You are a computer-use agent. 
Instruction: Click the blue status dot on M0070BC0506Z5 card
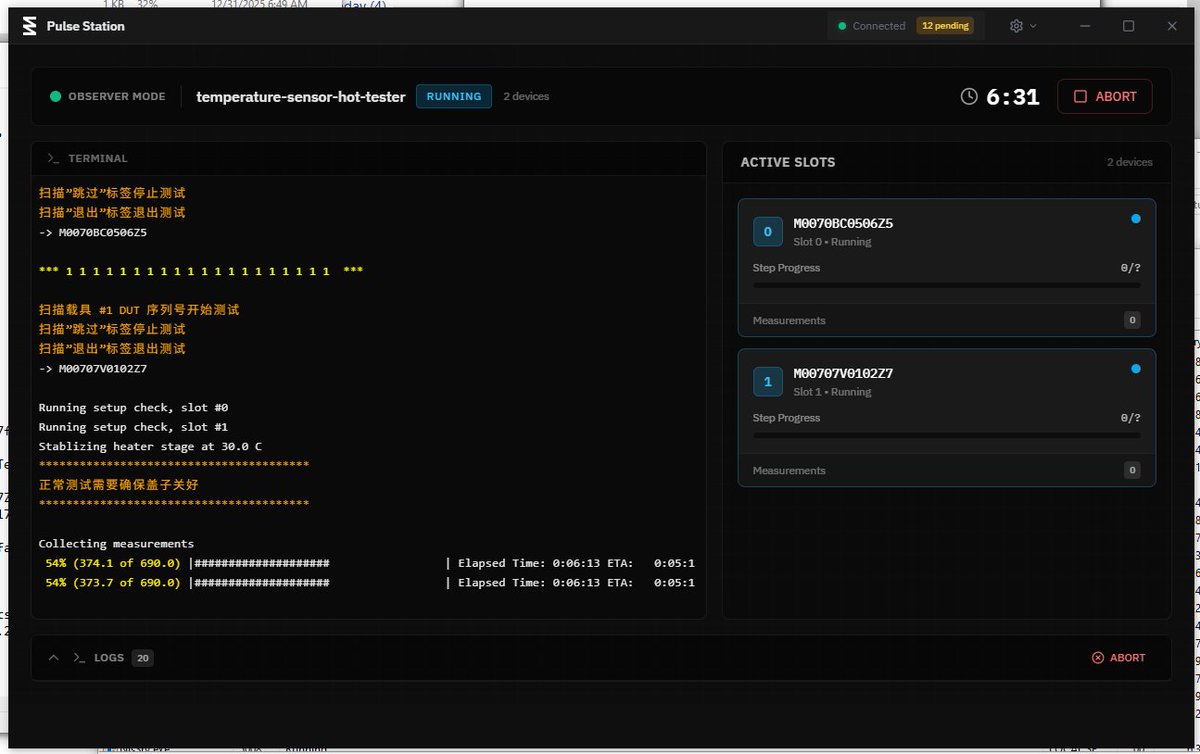(1136, 219)
